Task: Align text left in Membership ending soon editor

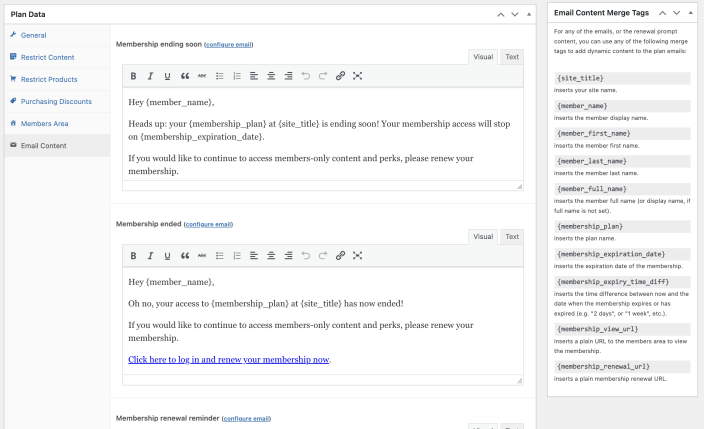Action: point(254,76)
